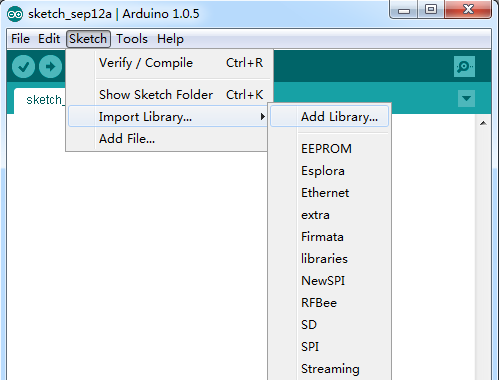
Task: Close the Arduino window
Action: [468, 10]
